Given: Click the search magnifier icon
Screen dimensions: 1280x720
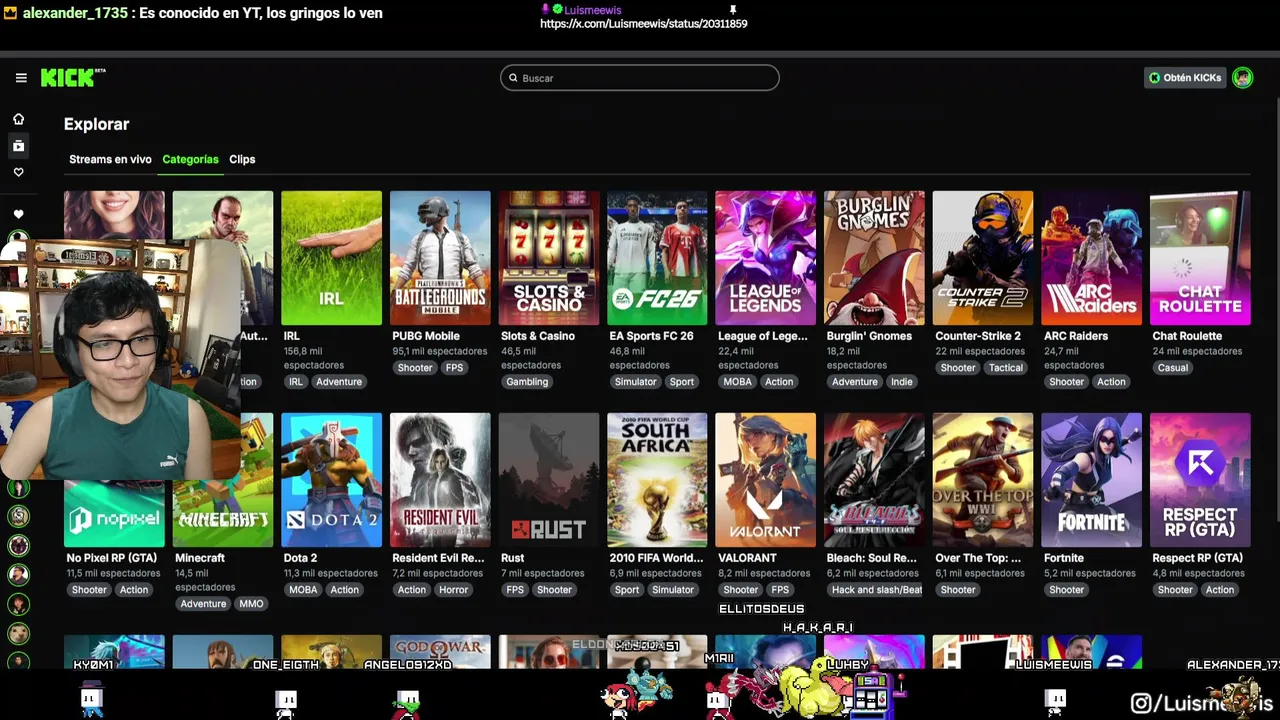Looking at the screenshot, I should [x=513, y=78].
